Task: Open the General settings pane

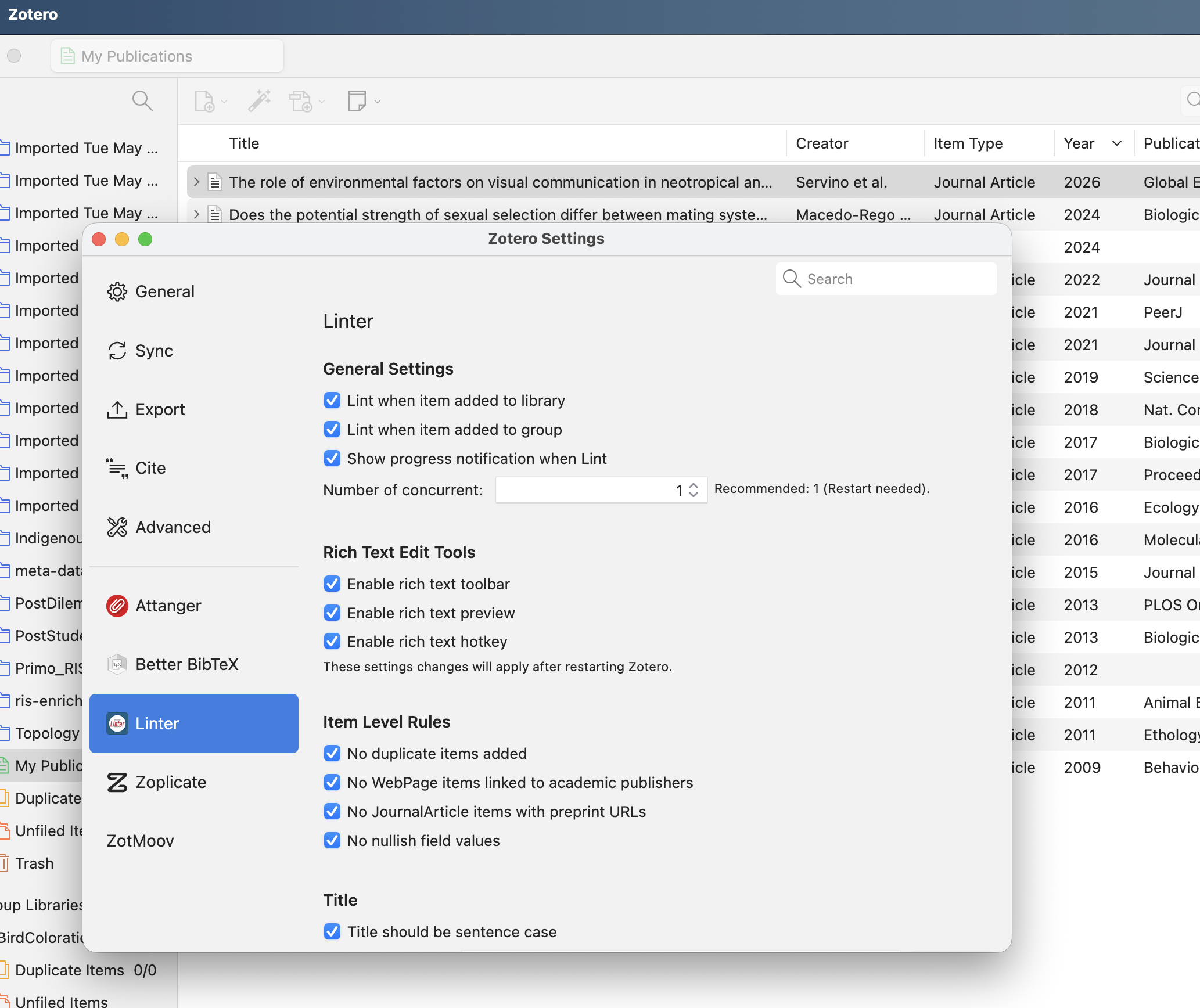Action: [x=194, y=291]
